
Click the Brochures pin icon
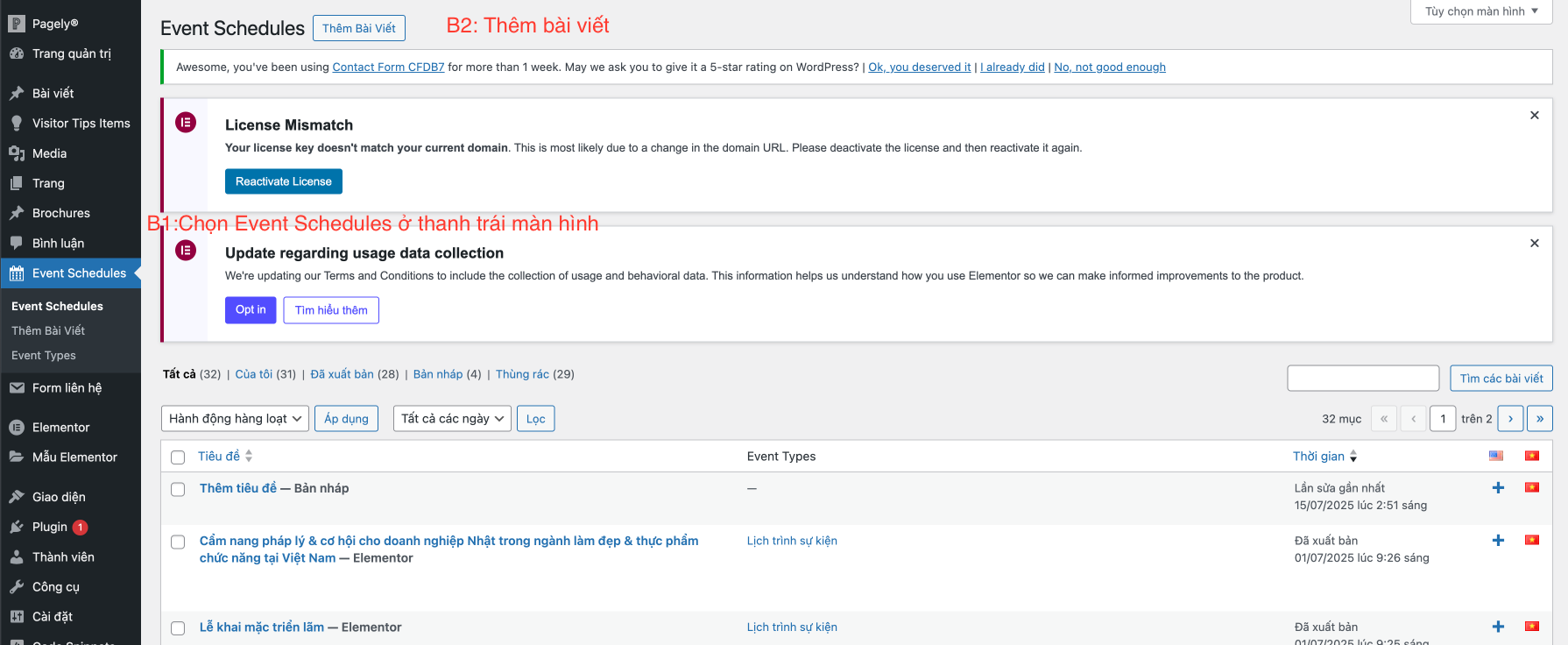(17, 213)
